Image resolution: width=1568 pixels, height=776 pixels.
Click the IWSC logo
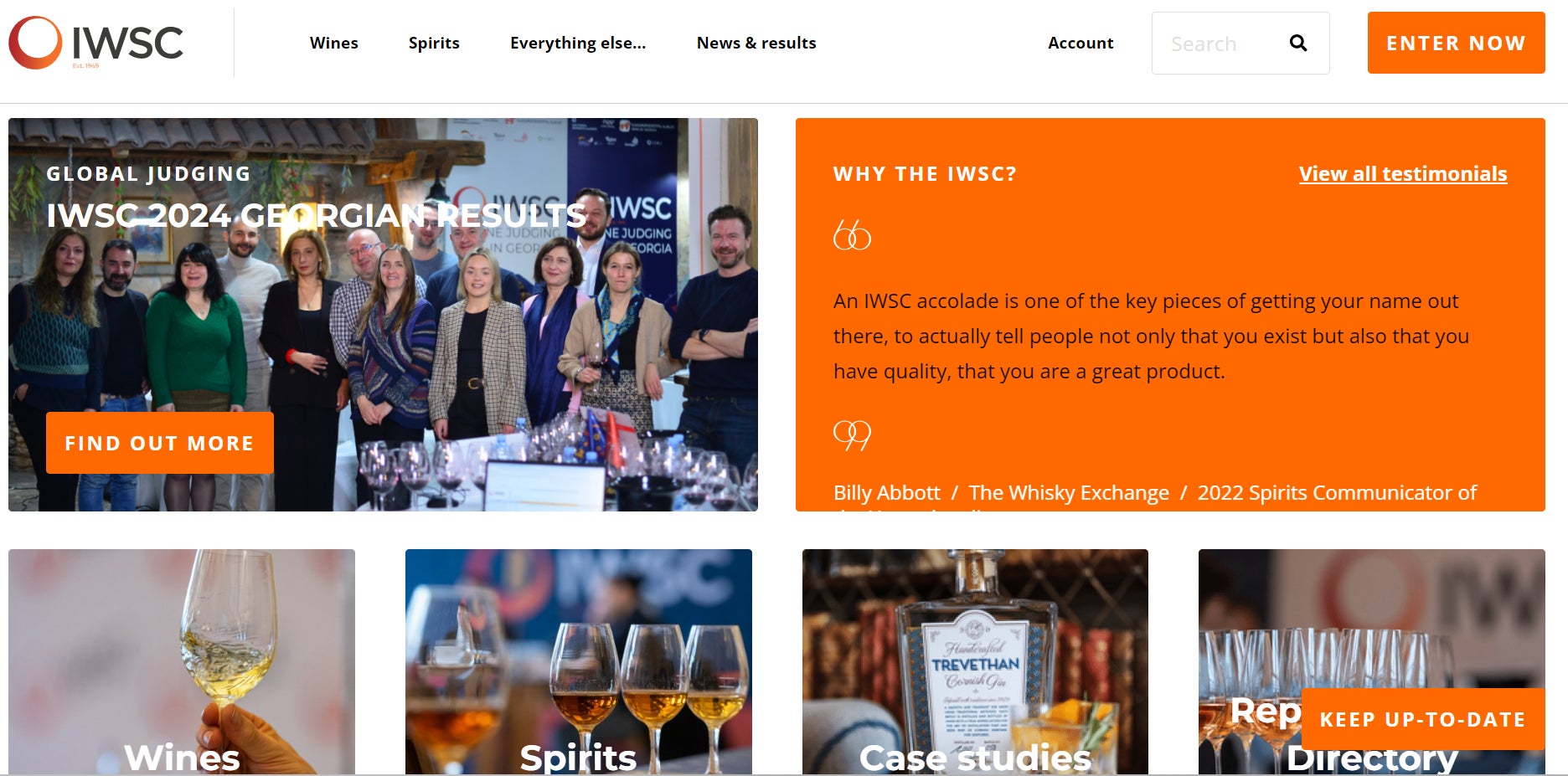point(96,43)
